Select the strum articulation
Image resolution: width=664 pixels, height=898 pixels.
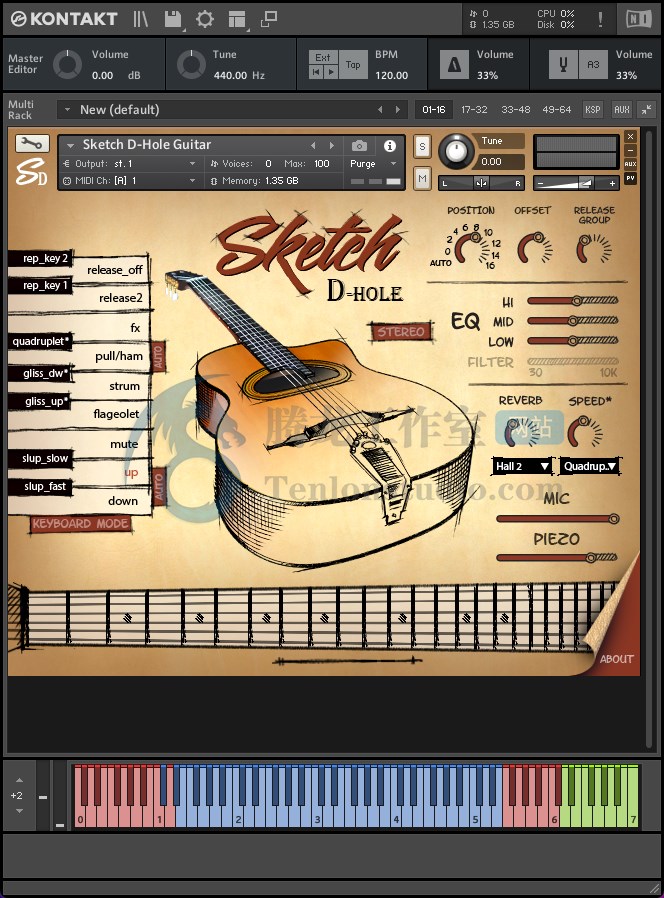(124, 386)
